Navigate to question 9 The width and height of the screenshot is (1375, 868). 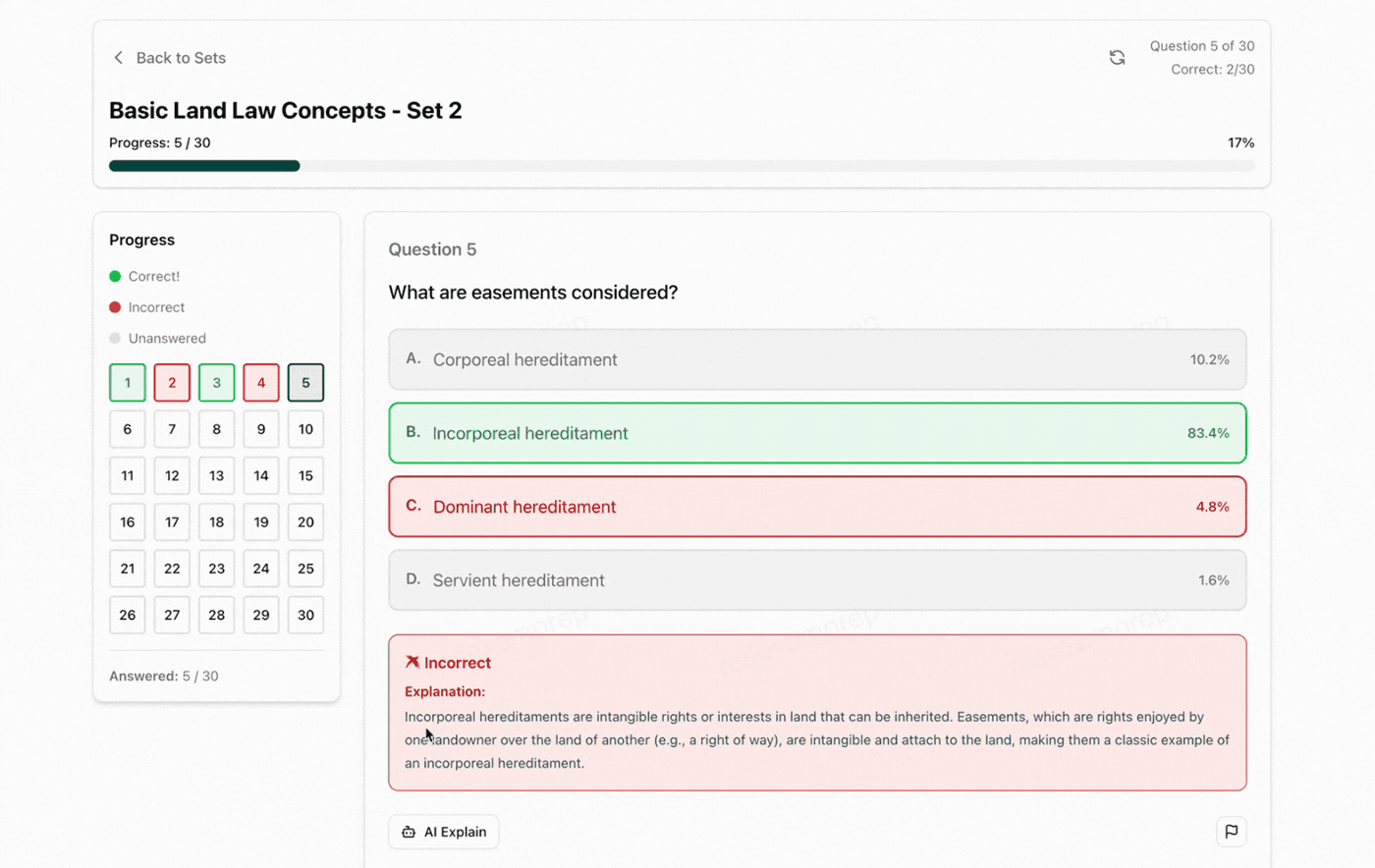[x=261, y=429]
